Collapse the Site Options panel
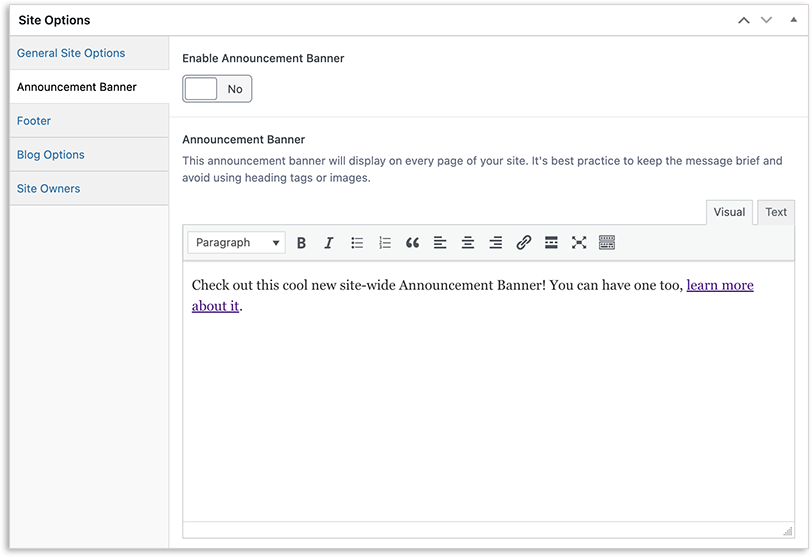The height and width of the screenshot is (557, 812). pos(793,20)
